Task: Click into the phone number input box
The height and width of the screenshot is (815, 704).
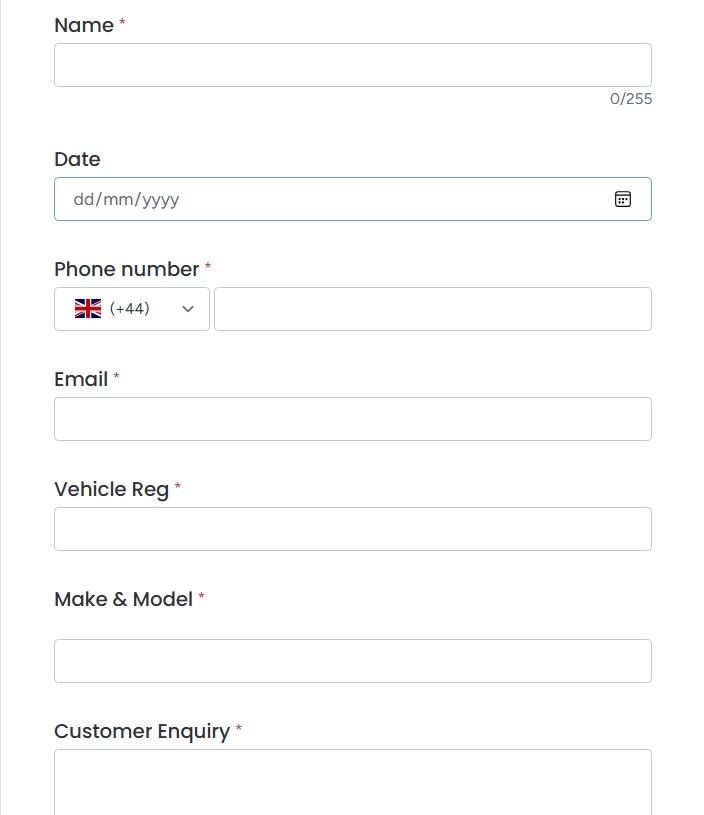Action: pyautogui.click(x=433, y=309)
